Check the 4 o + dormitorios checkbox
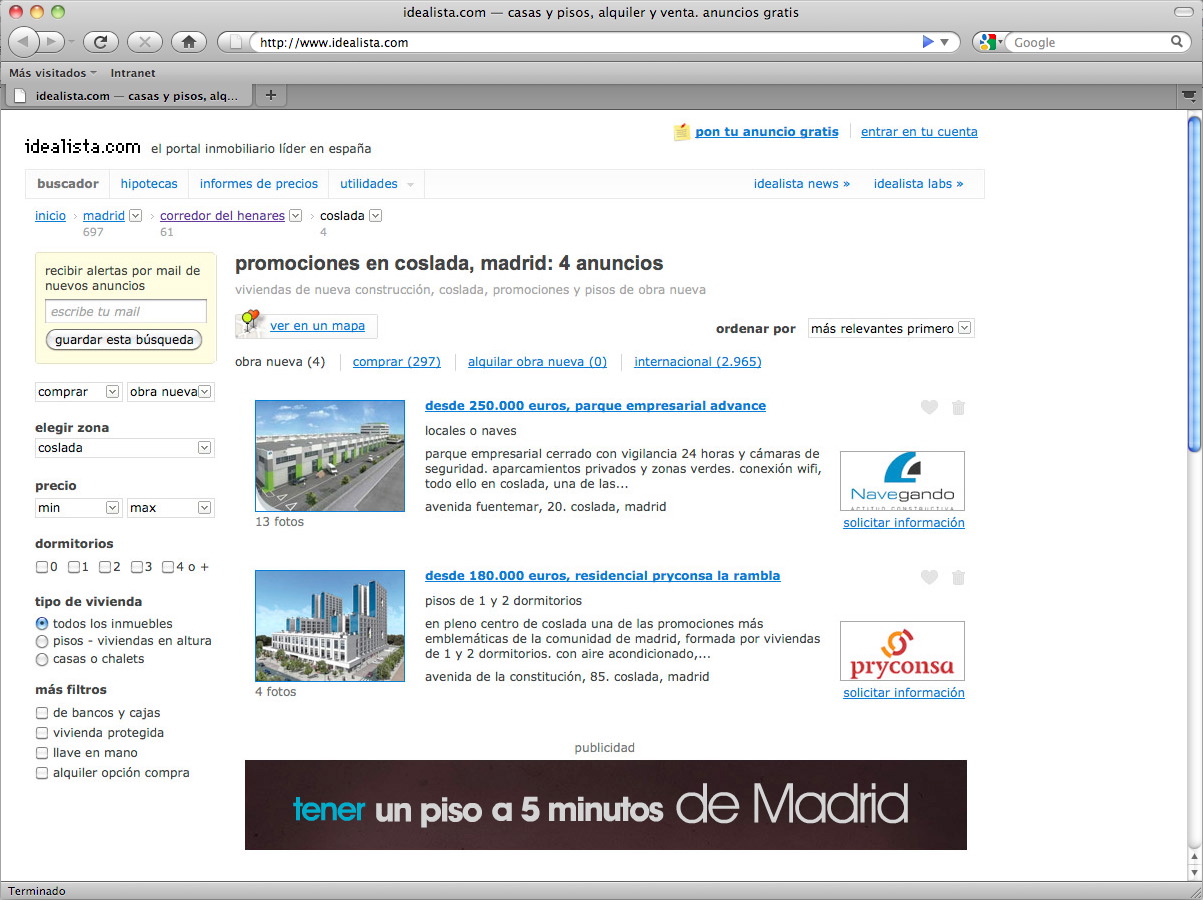 pyautogui.click(x=168, y=567)
